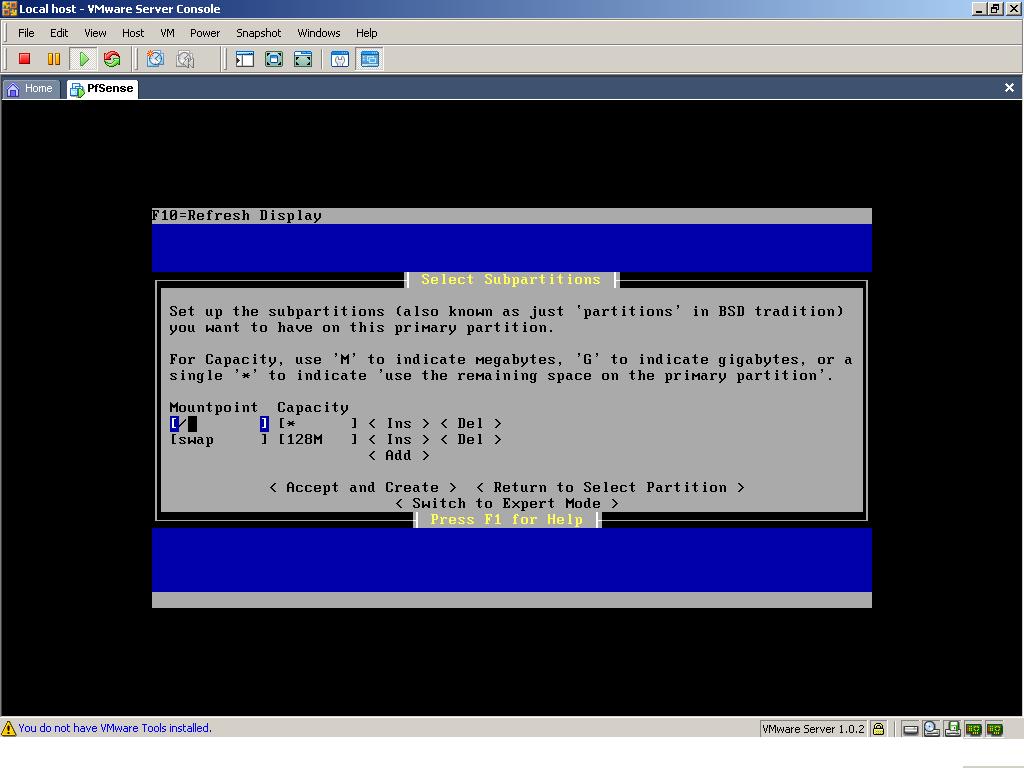The height and width of the screenshot is (768, 1024).
Task: Select the PfSense tab
Action: coord(102,88)
